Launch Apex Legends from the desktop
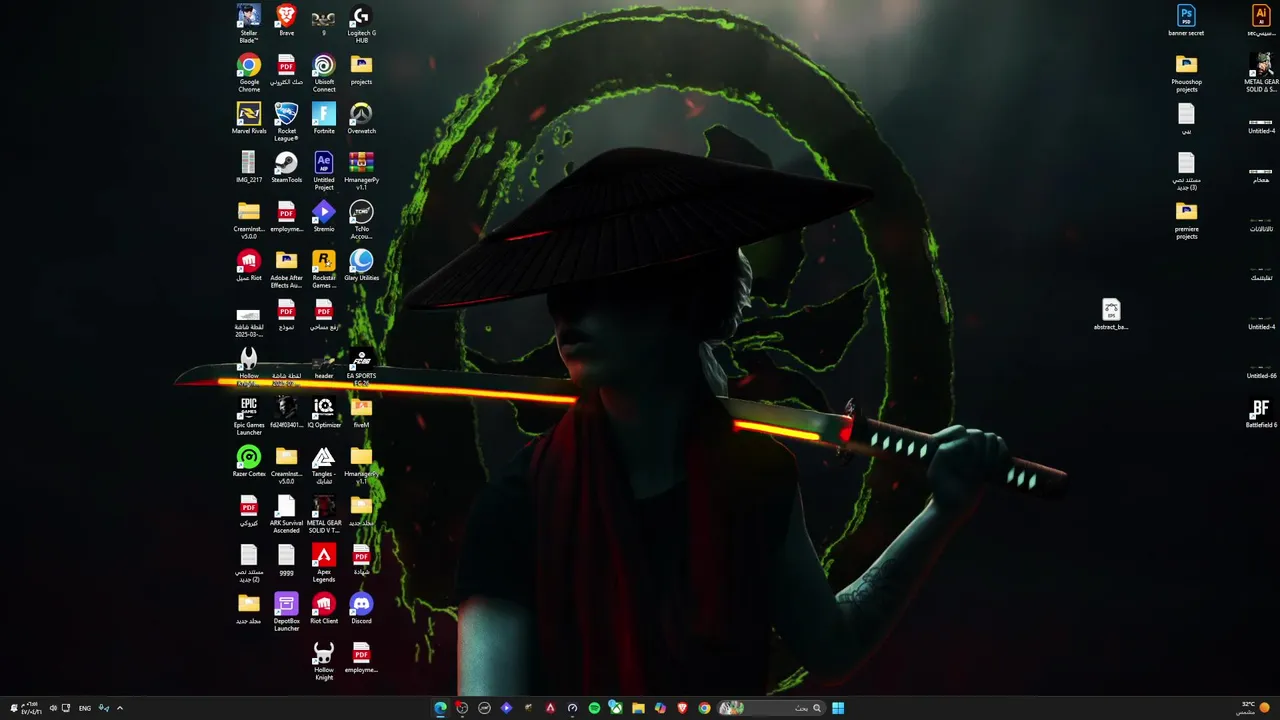Viewport: 1280px width, 720px height. coord(324,562)
